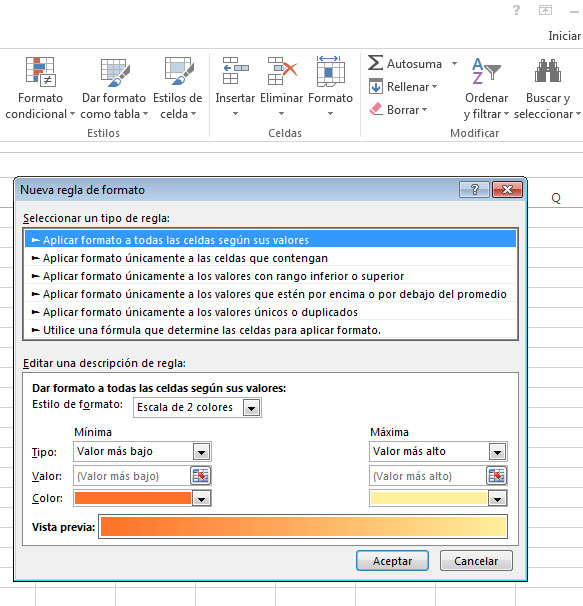
Task: Click range selector for minimum Valor
Action: coord(200,476)
